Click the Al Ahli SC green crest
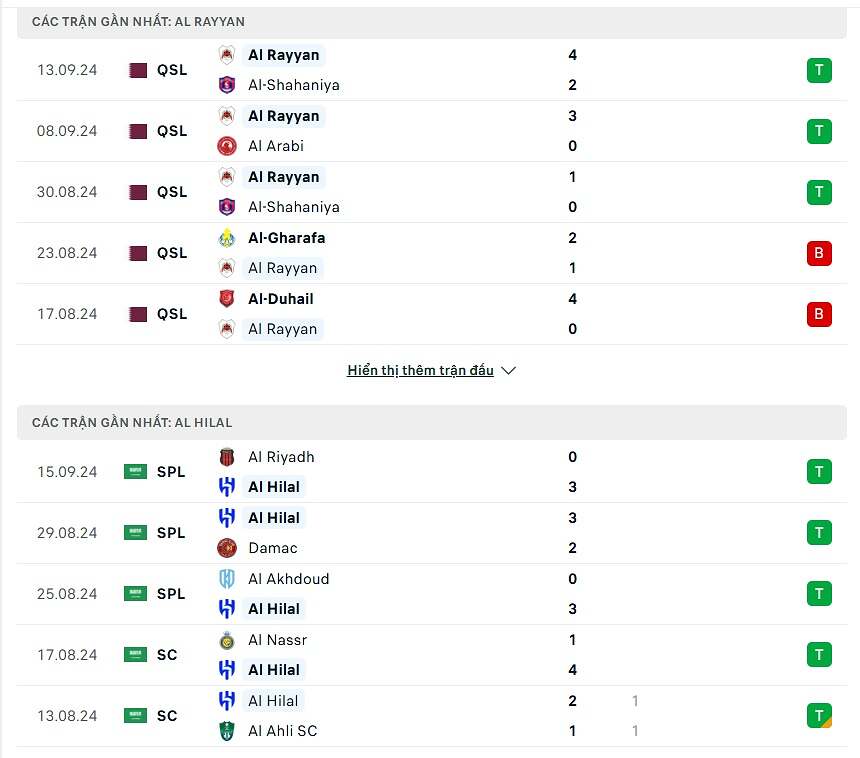 coord(227,731)
